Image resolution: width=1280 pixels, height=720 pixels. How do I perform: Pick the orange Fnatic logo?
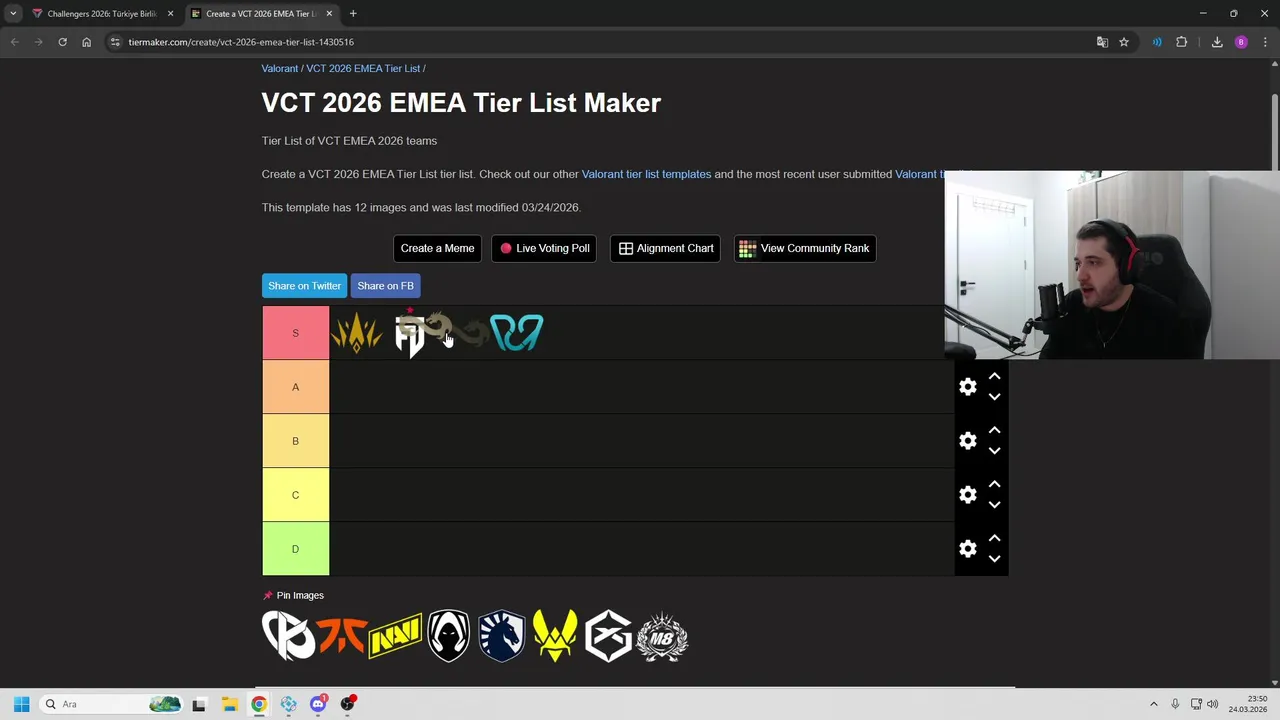341,636
